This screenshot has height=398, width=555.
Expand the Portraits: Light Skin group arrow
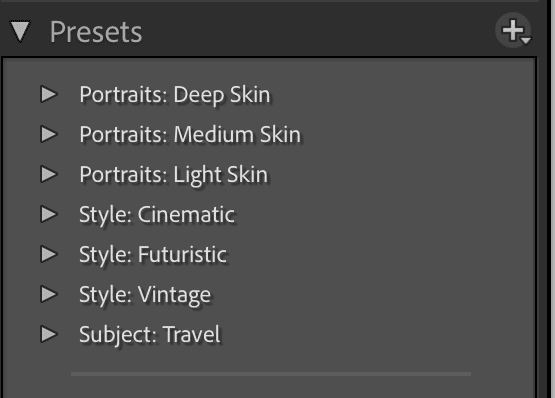[x=49, y=174]
